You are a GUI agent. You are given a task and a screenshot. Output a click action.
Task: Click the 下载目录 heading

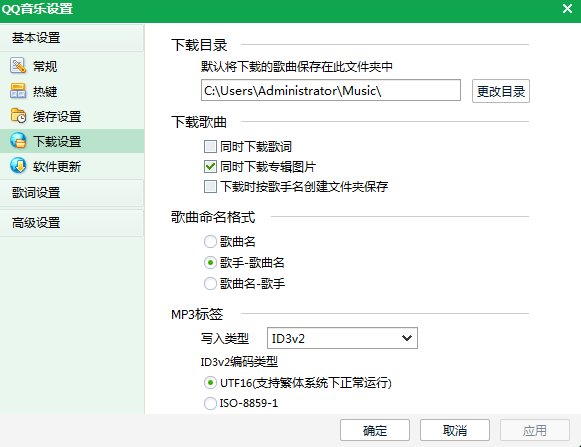click(199, 45)
